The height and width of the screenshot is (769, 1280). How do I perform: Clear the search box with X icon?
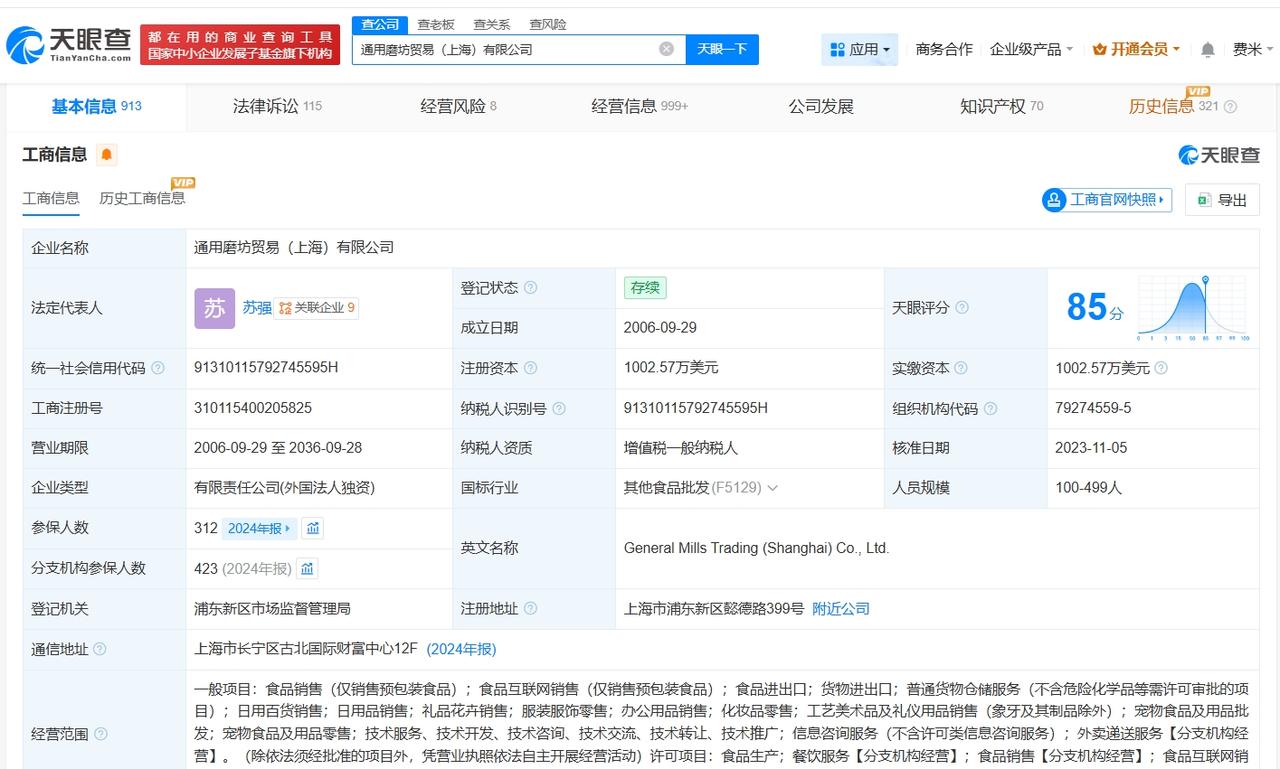[x=666, y=49]
